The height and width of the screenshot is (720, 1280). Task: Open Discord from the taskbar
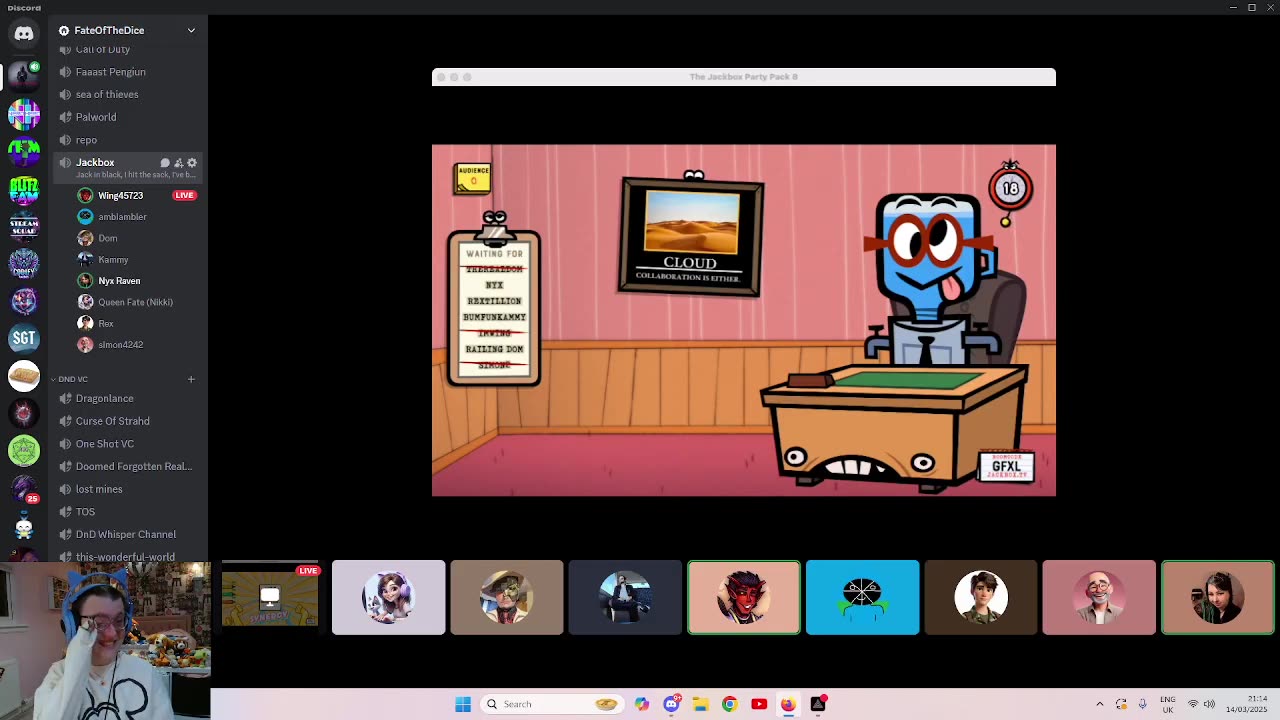671,704
